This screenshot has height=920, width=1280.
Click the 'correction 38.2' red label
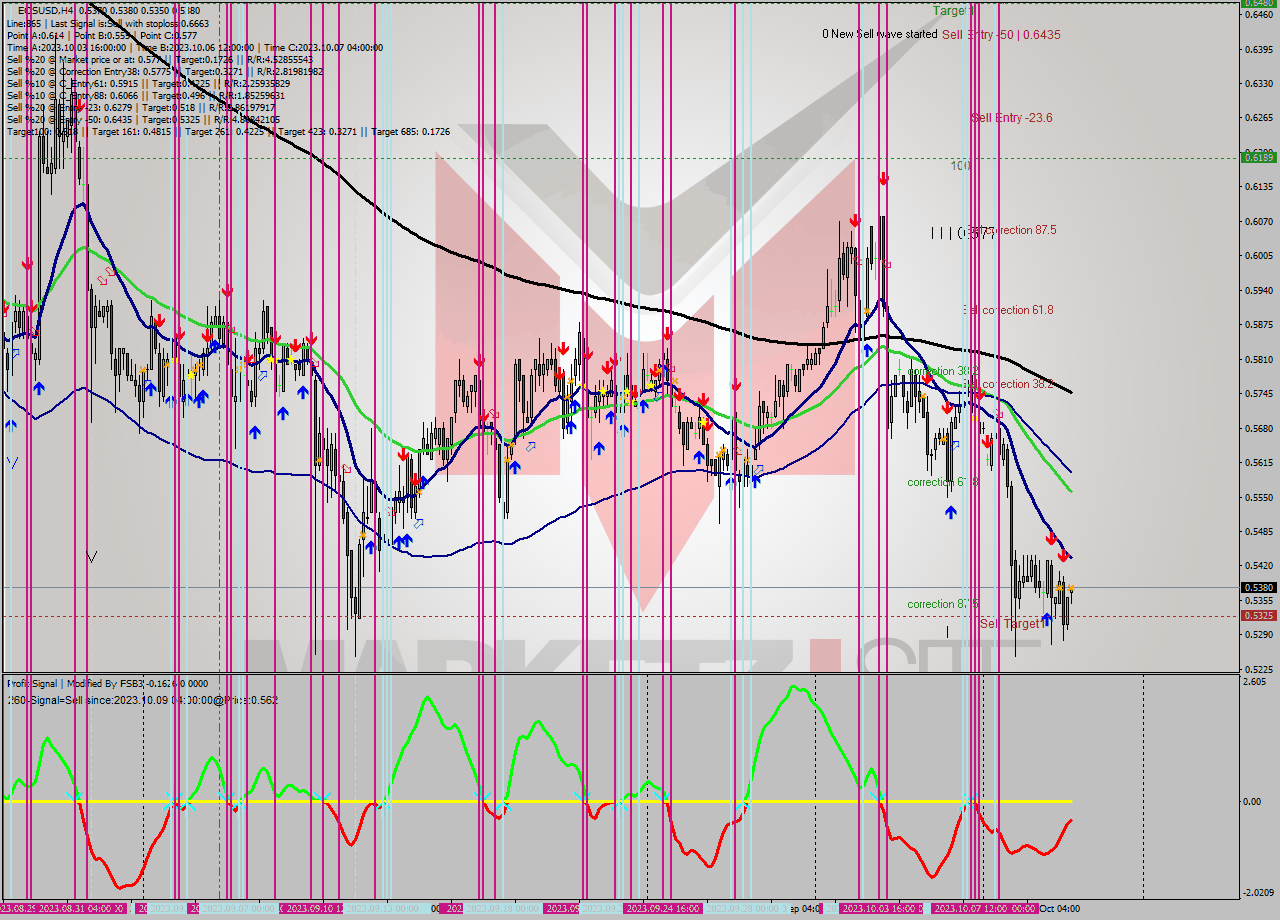point(1010,384)
